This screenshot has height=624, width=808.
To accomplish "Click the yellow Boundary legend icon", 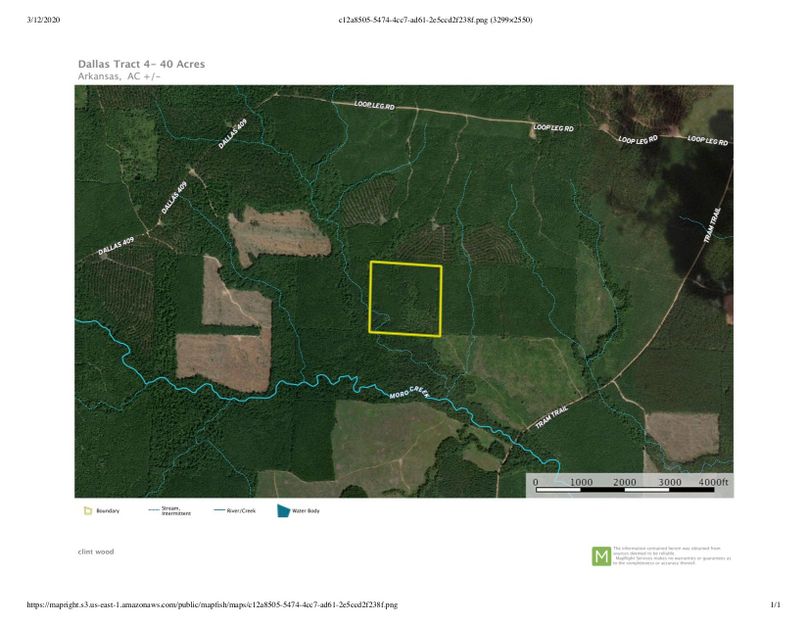I will 87,511.
